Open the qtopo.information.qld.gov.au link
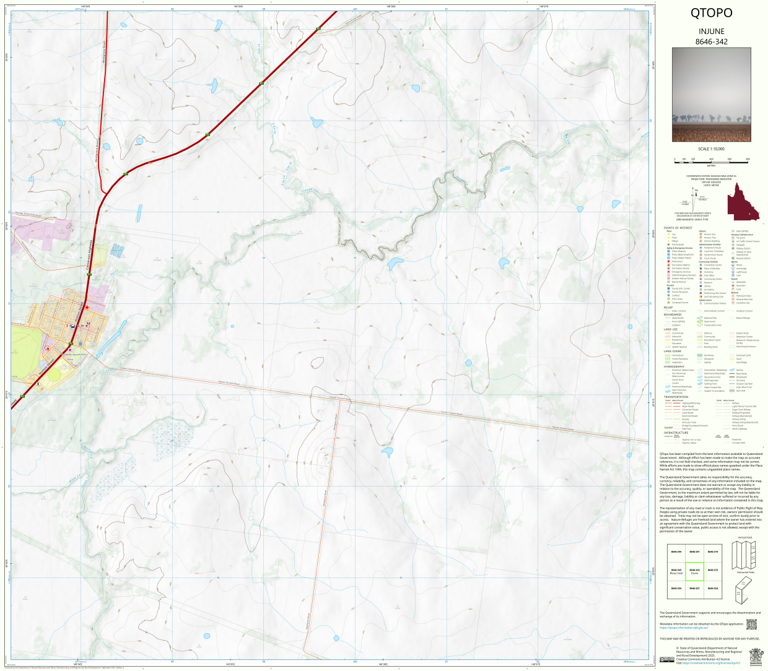The height and width of the screenshot is (671, 768). click(683, 627)
